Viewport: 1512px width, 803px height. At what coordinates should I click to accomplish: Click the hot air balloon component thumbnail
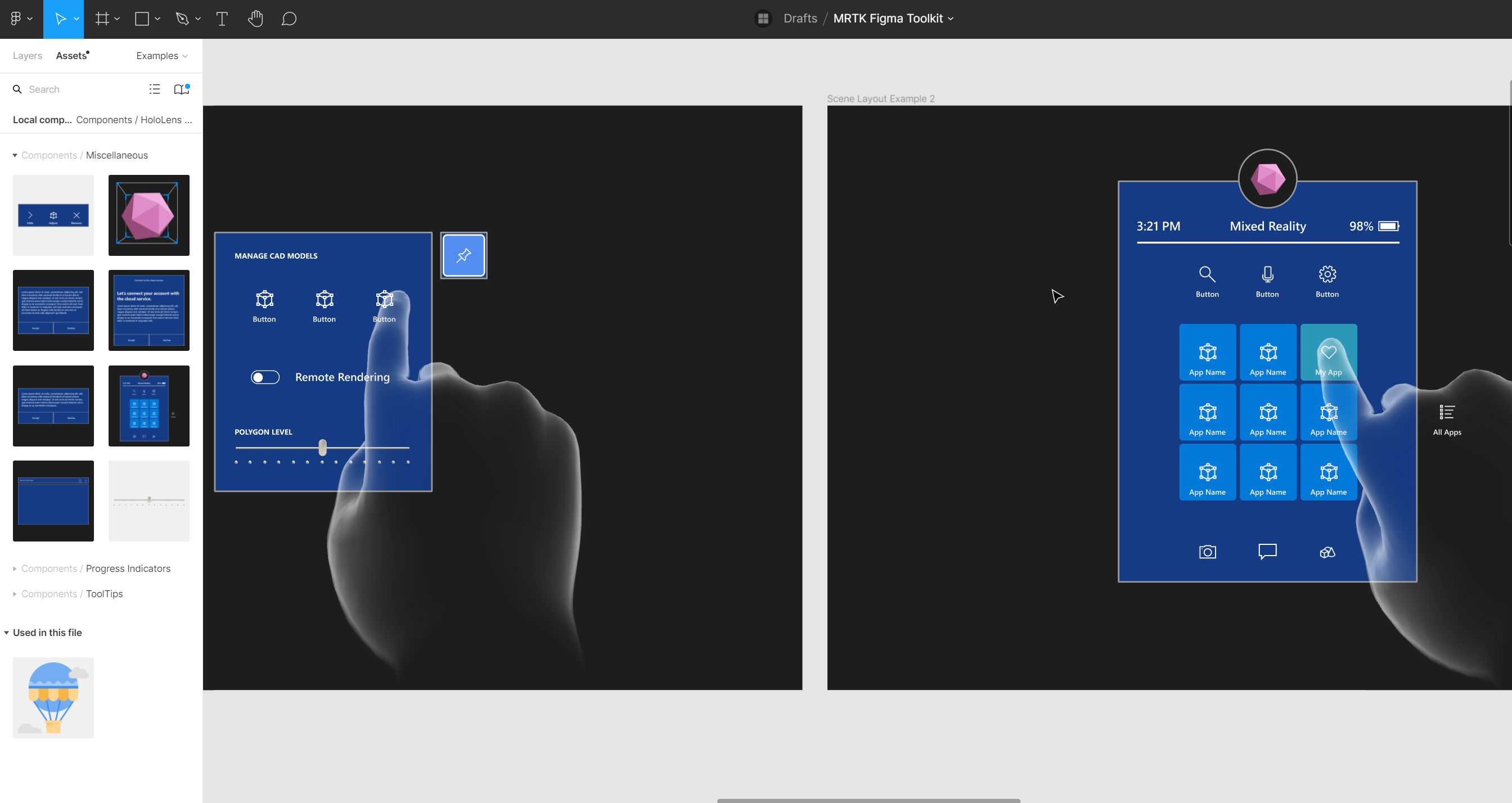53,697
